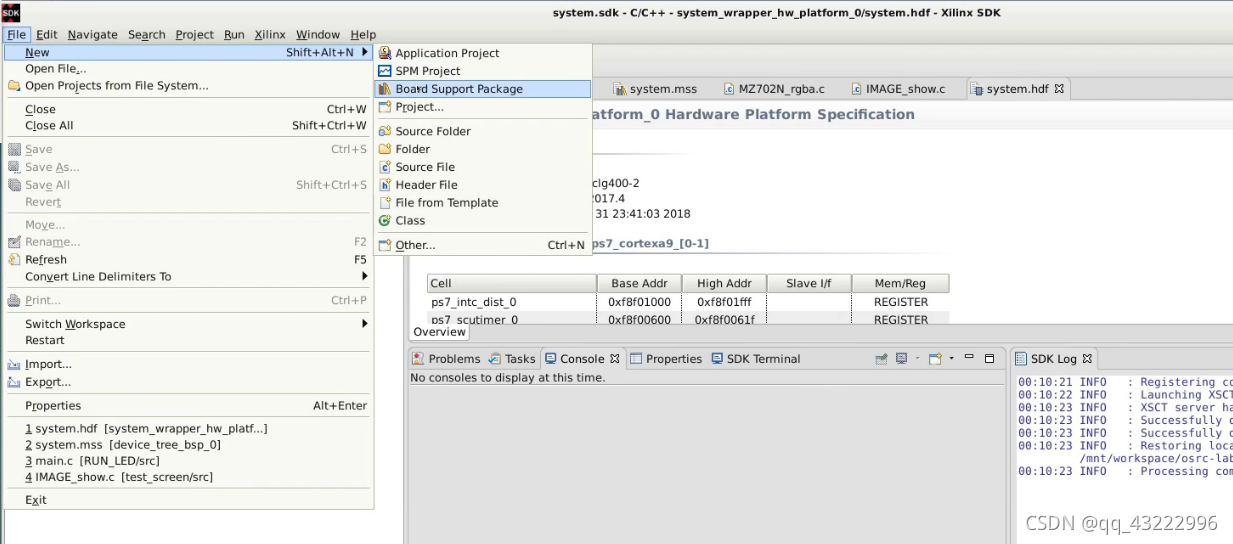The width and height of the screenshot is (1233, 544).
Task: Click the plain Folder icon in New submenu
Action: pos(385,149)
